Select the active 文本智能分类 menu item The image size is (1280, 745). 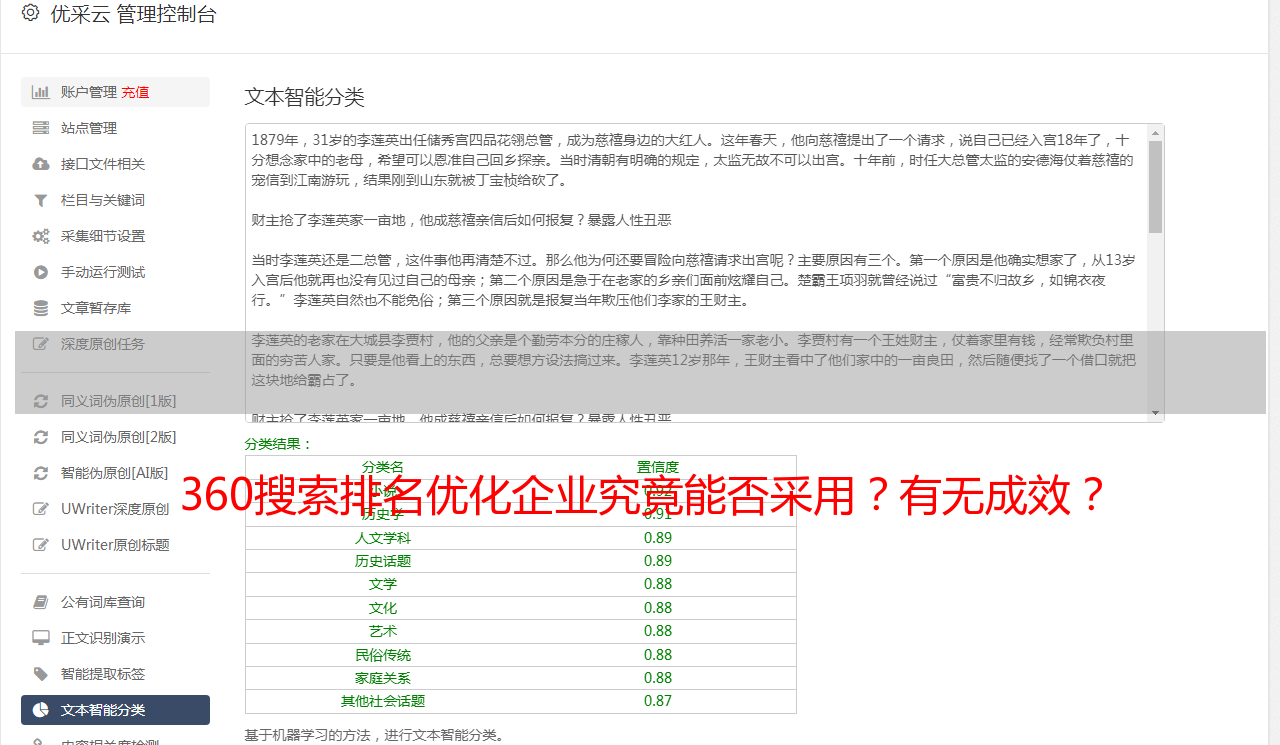pos(115,710)
